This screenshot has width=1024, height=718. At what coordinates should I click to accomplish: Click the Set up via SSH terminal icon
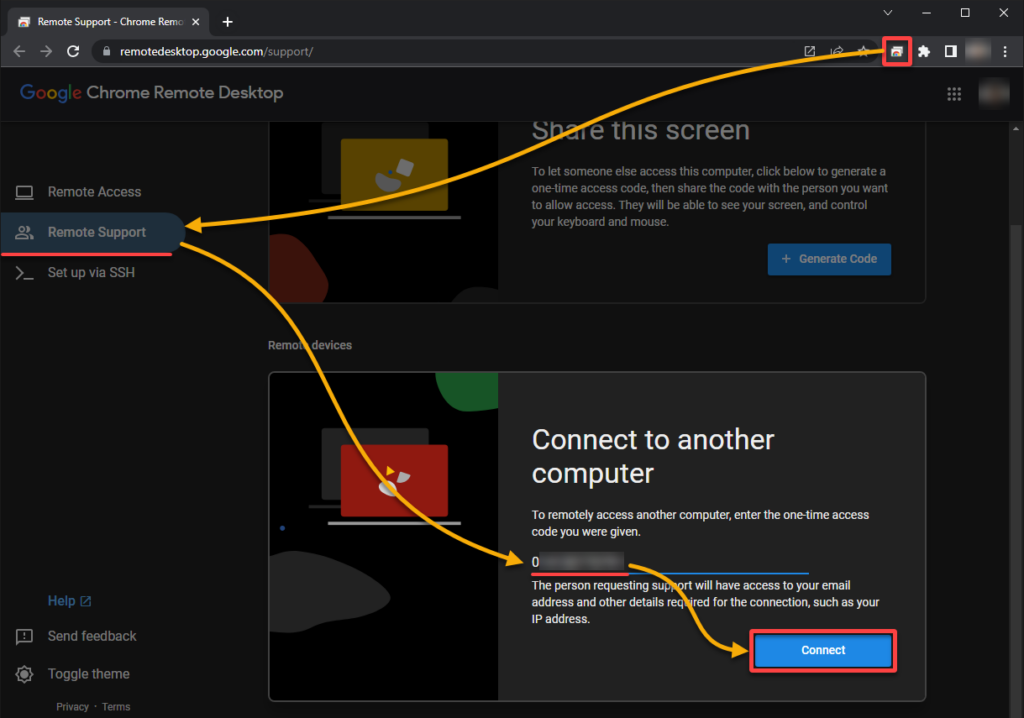coord(24,272)
